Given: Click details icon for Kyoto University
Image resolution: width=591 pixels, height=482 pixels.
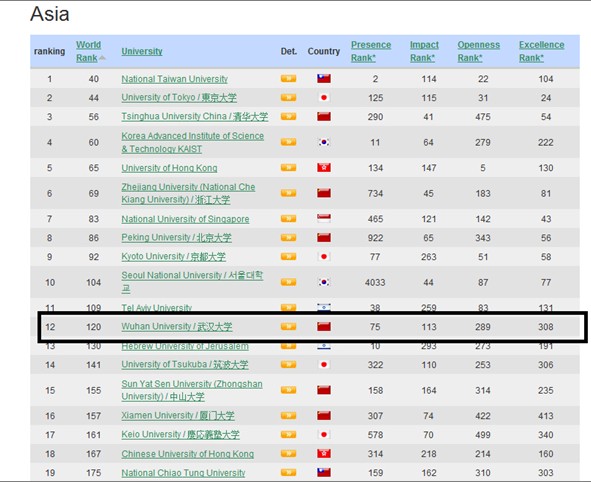Looking at the screenshot, I should tap(288, 256).
